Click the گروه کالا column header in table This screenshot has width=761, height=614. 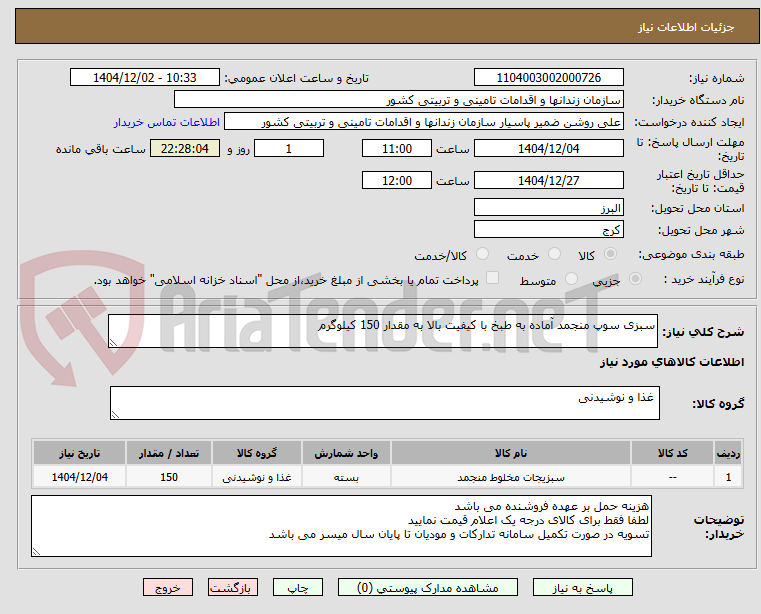(x=257, y=453)
